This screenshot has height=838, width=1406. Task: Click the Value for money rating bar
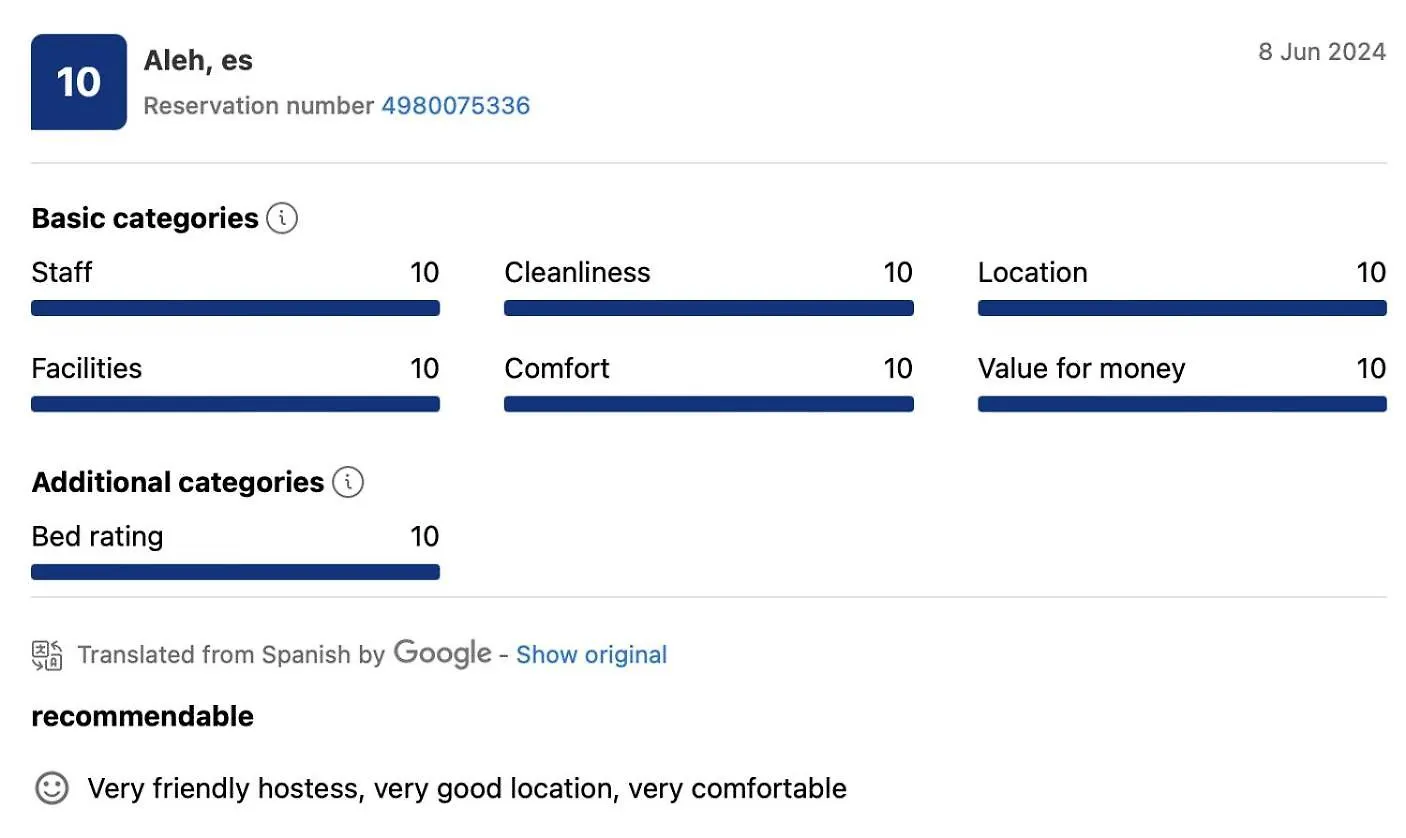[1182, 404]
